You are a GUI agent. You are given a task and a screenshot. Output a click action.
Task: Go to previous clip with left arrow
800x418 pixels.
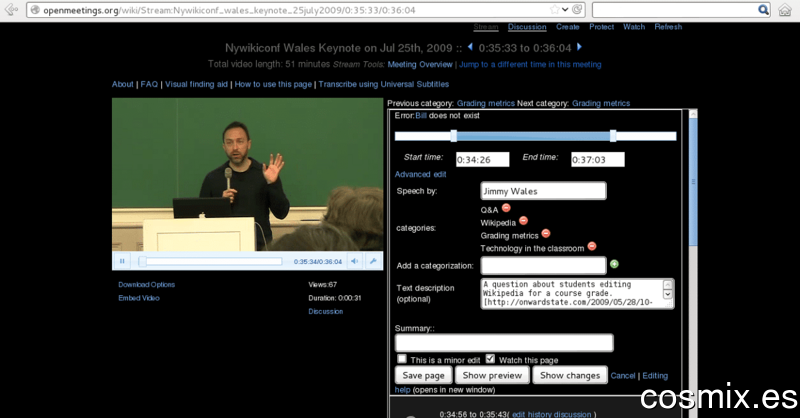pyautogui.click(x=470, y=47)
